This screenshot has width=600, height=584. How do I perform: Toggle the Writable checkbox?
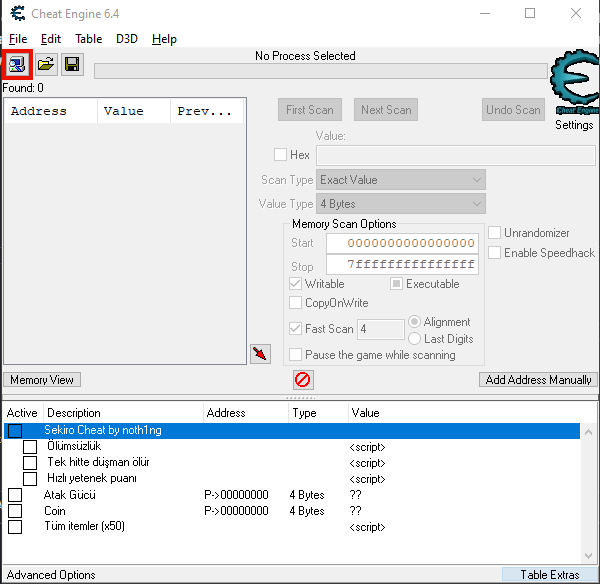click(x=295, y=284)
